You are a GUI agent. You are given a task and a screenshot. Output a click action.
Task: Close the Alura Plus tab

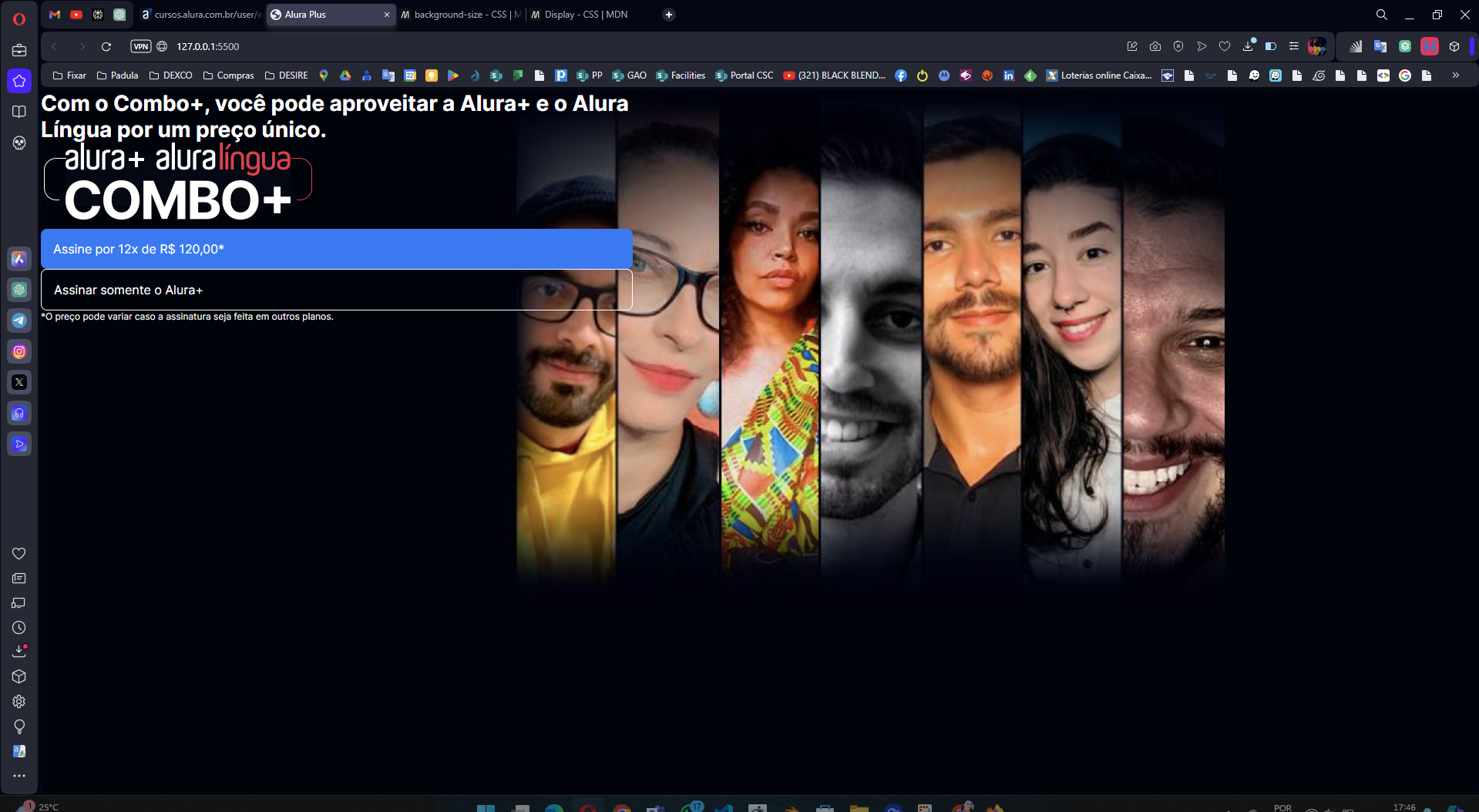click(x=387, y=15)
